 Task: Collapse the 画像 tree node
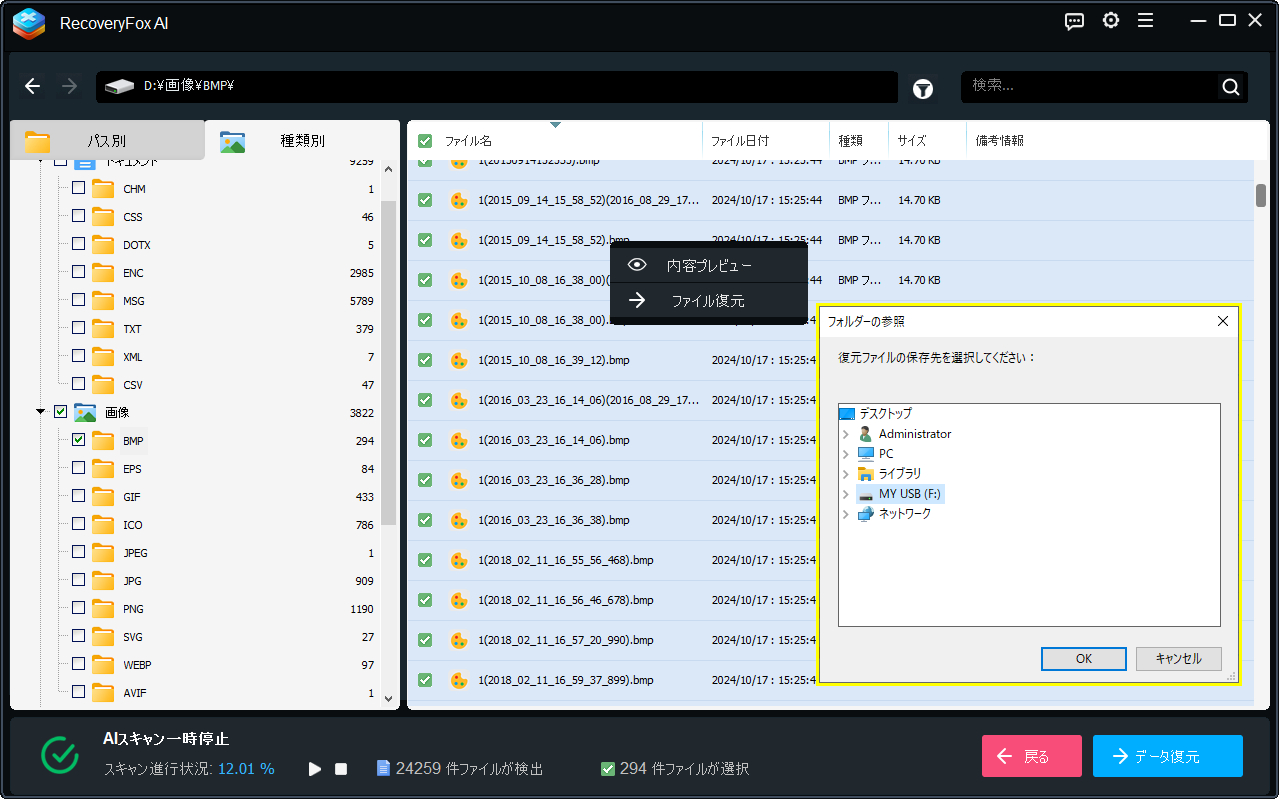[41, 411]
